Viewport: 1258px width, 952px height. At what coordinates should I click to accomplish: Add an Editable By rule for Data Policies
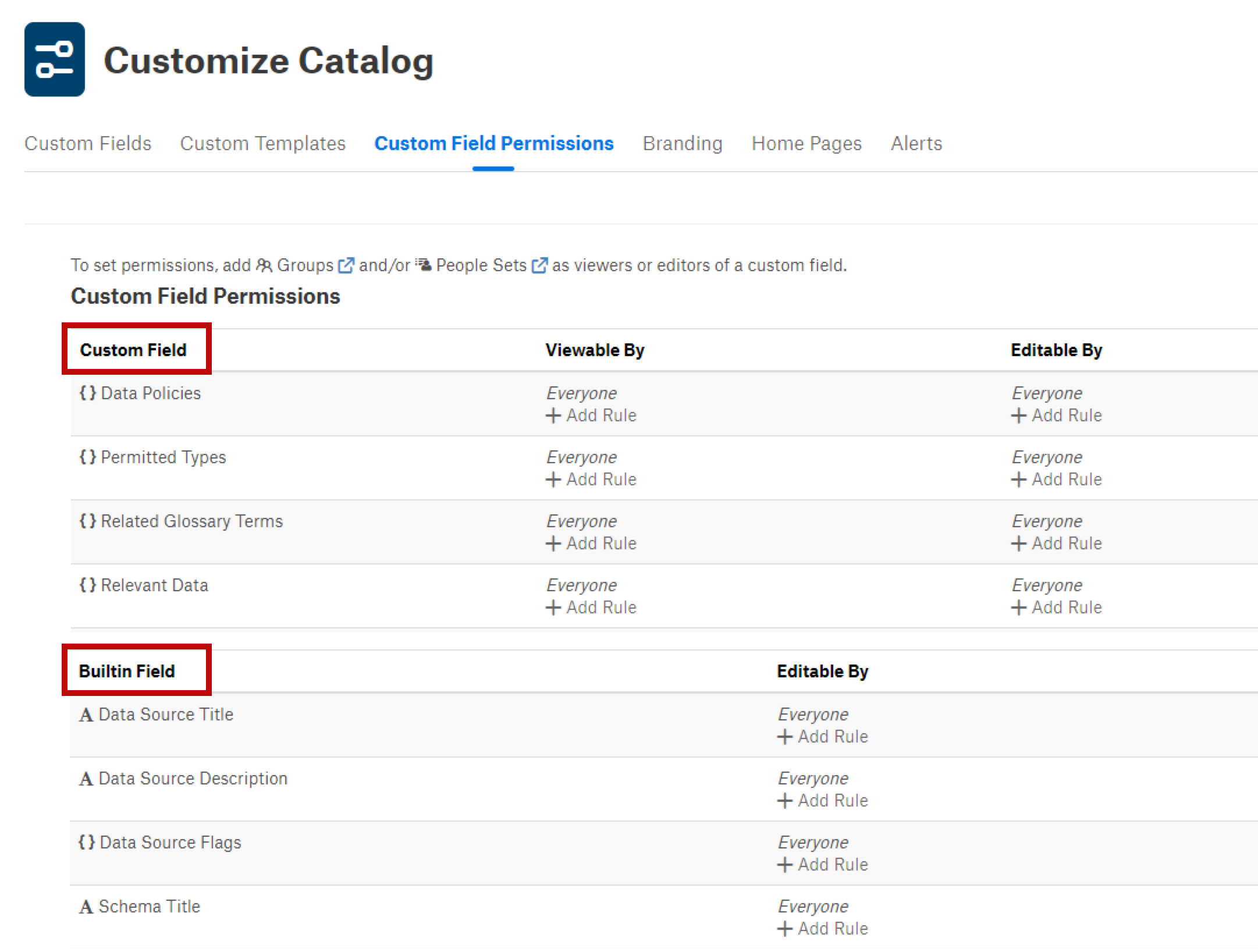[x=1057, y=415]
